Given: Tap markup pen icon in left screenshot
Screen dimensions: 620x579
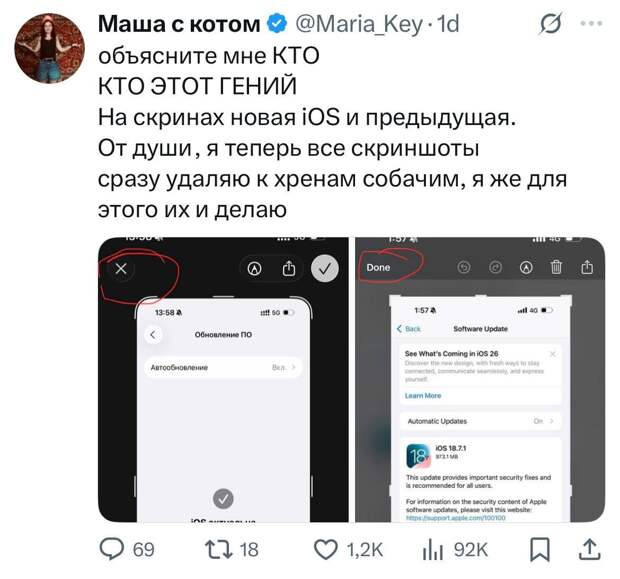Looking at the screenshot, I should (254, 269).
